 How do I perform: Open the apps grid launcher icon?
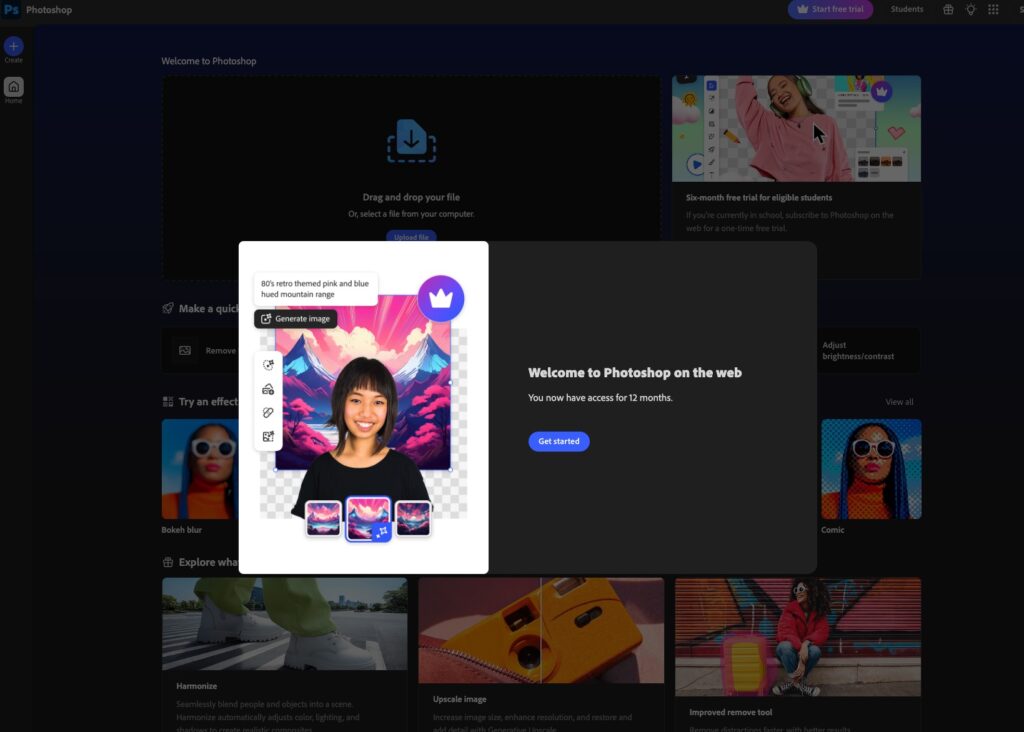pos(993,10)
